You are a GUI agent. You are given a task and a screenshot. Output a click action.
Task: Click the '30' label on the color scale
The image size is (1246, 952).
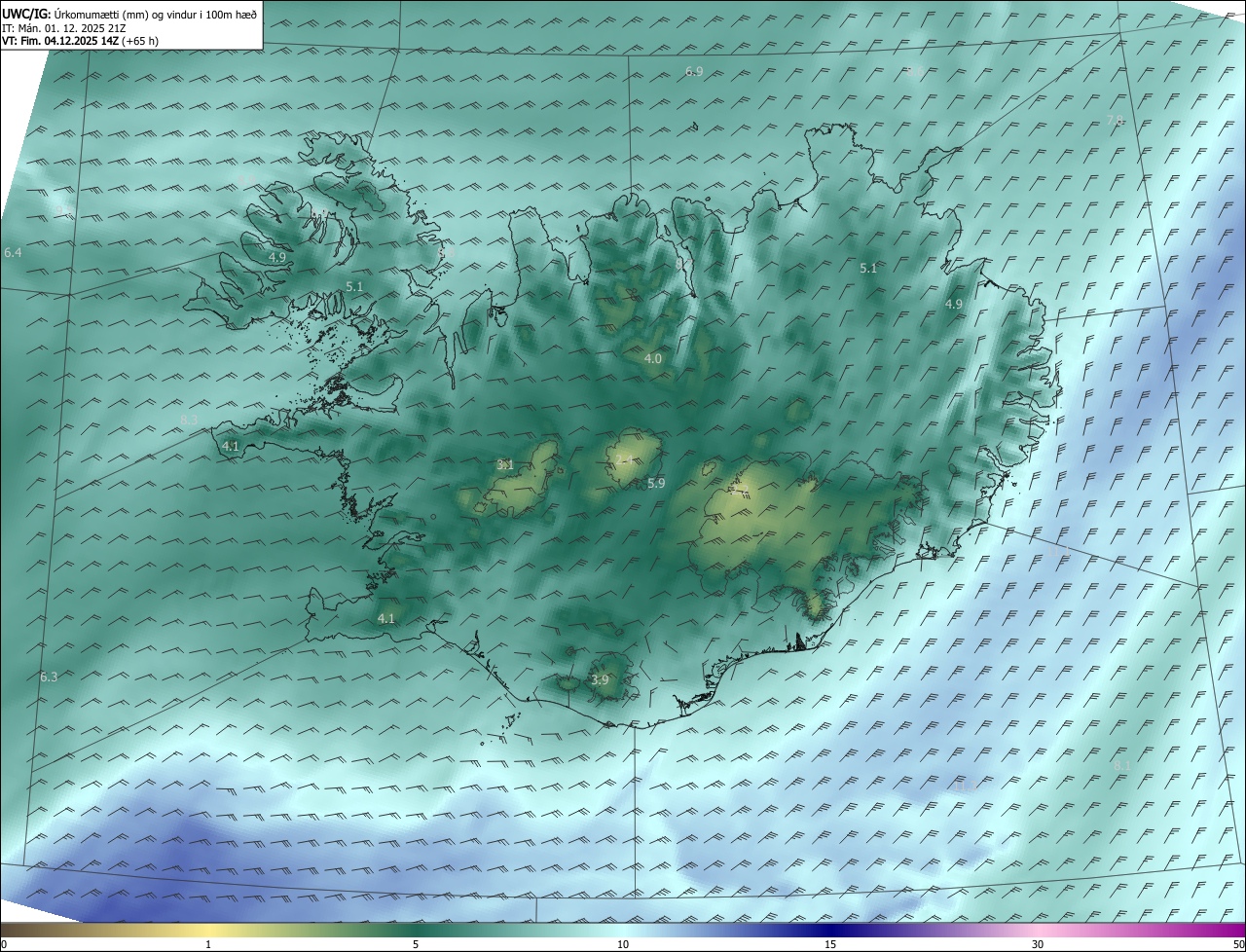(x=1038, y=944)
